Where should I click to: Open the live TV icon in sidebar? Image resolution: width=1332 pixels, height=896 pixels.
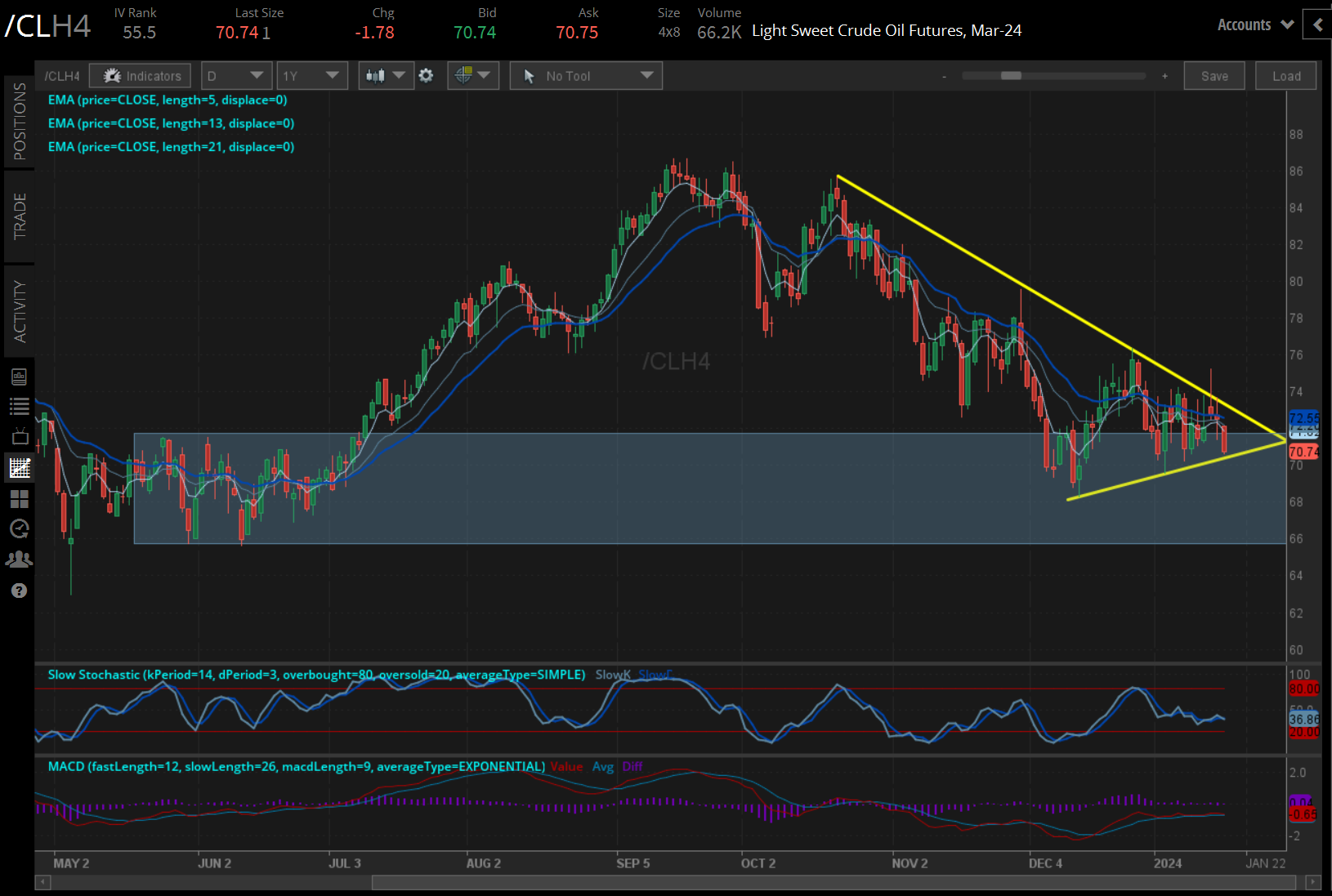(19, 437)
